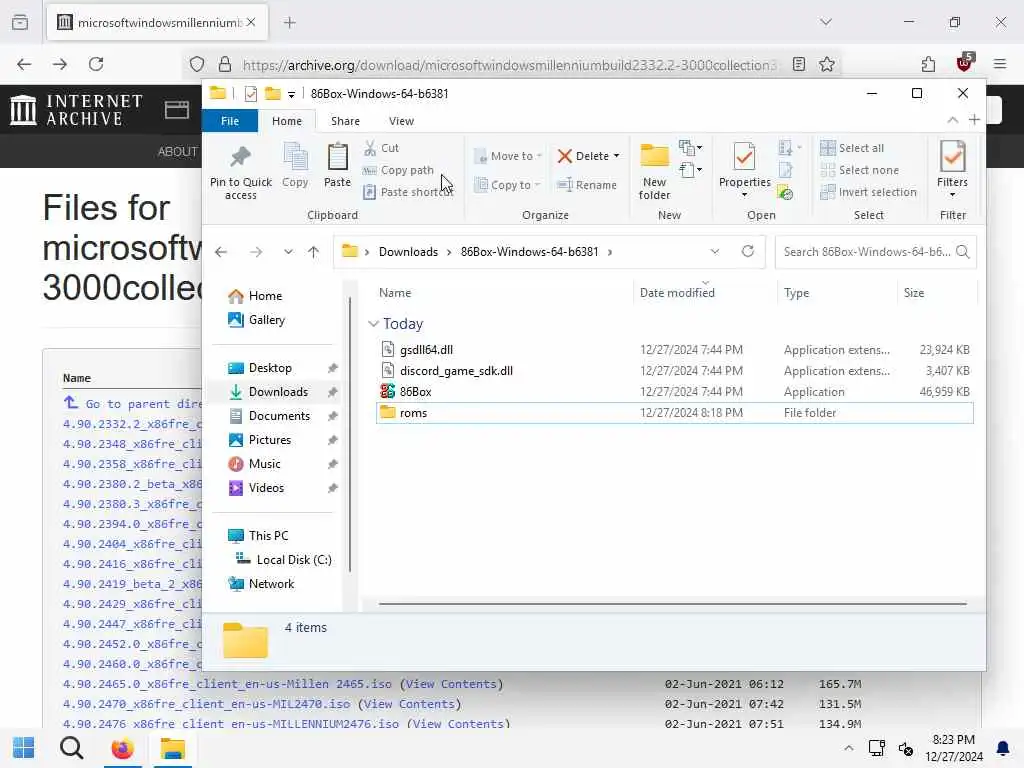
Task: Open a new Firefox tab
Action: point(290,23)
